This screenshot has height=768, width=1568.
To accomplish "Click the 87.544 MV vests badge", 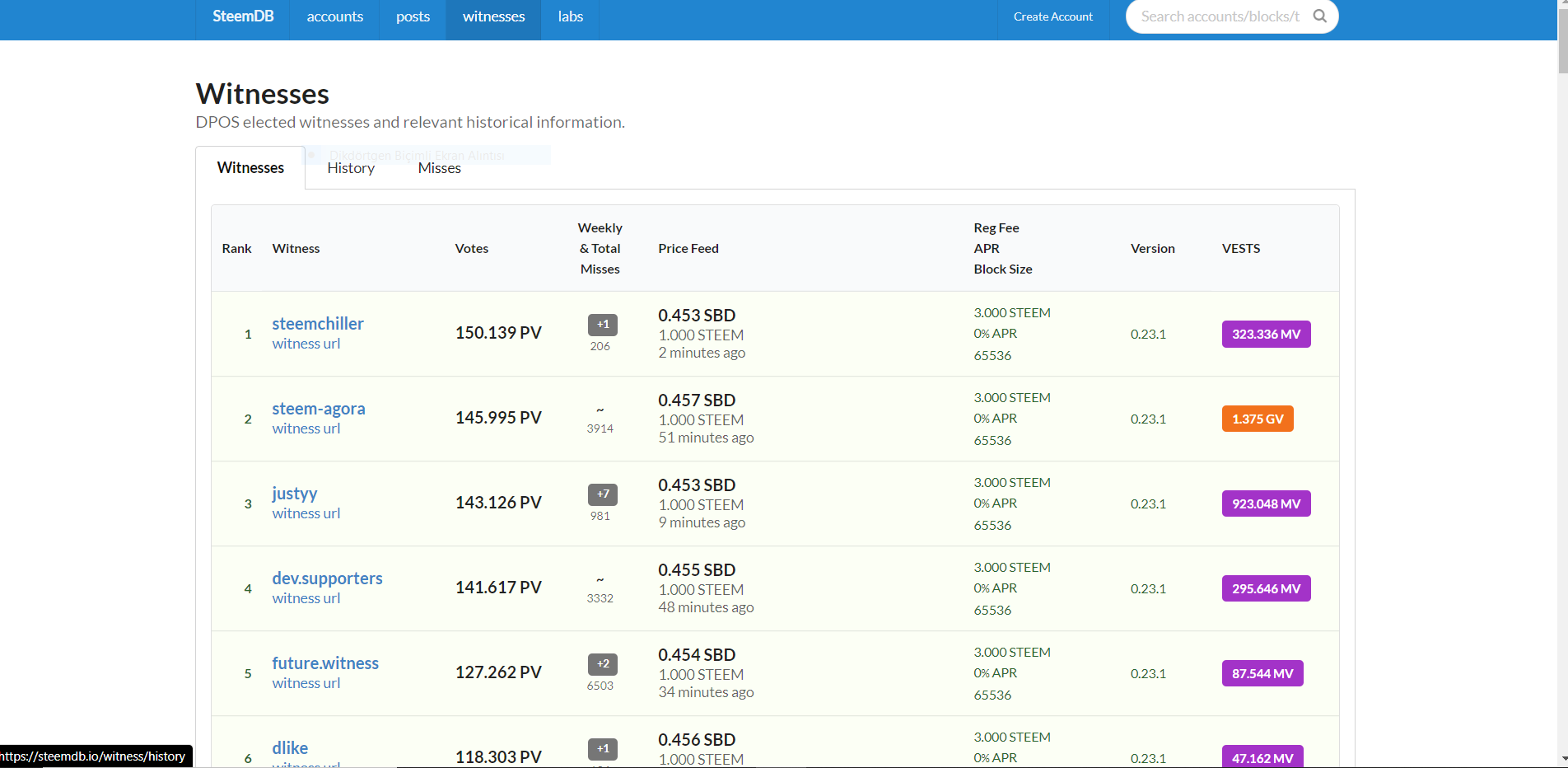I will pos(1262,673).
